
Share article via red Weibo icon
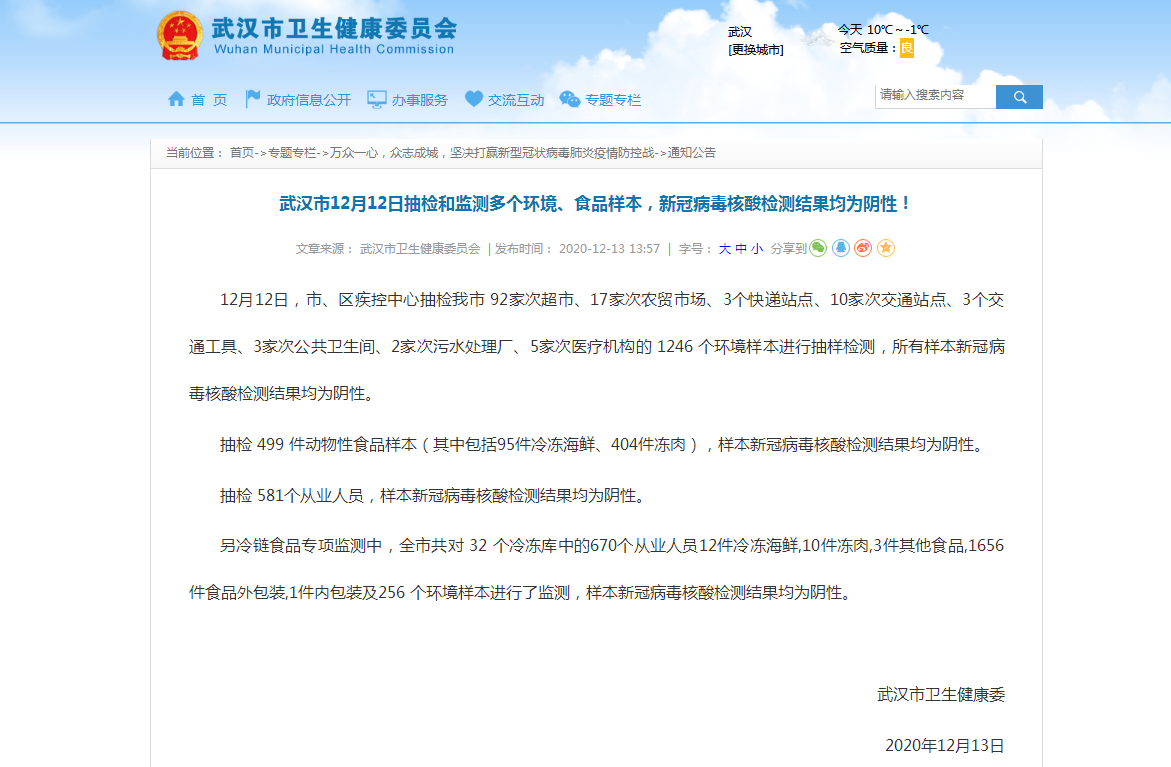[x=863, y=248]
